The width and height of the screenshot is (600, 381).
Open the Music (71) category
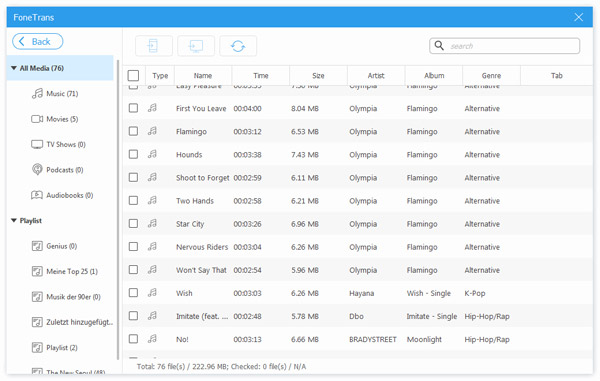coord(54,93)
